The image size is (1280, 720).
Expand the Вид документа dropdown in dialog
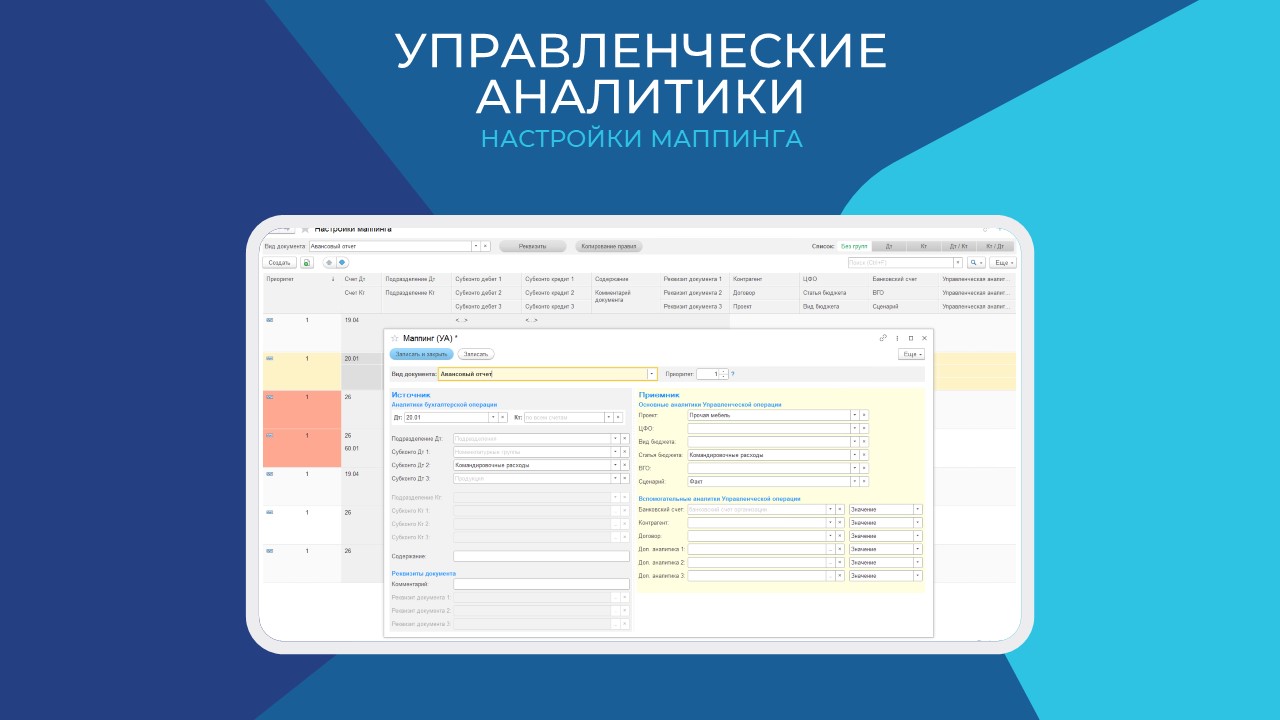[x=652, y=374]
